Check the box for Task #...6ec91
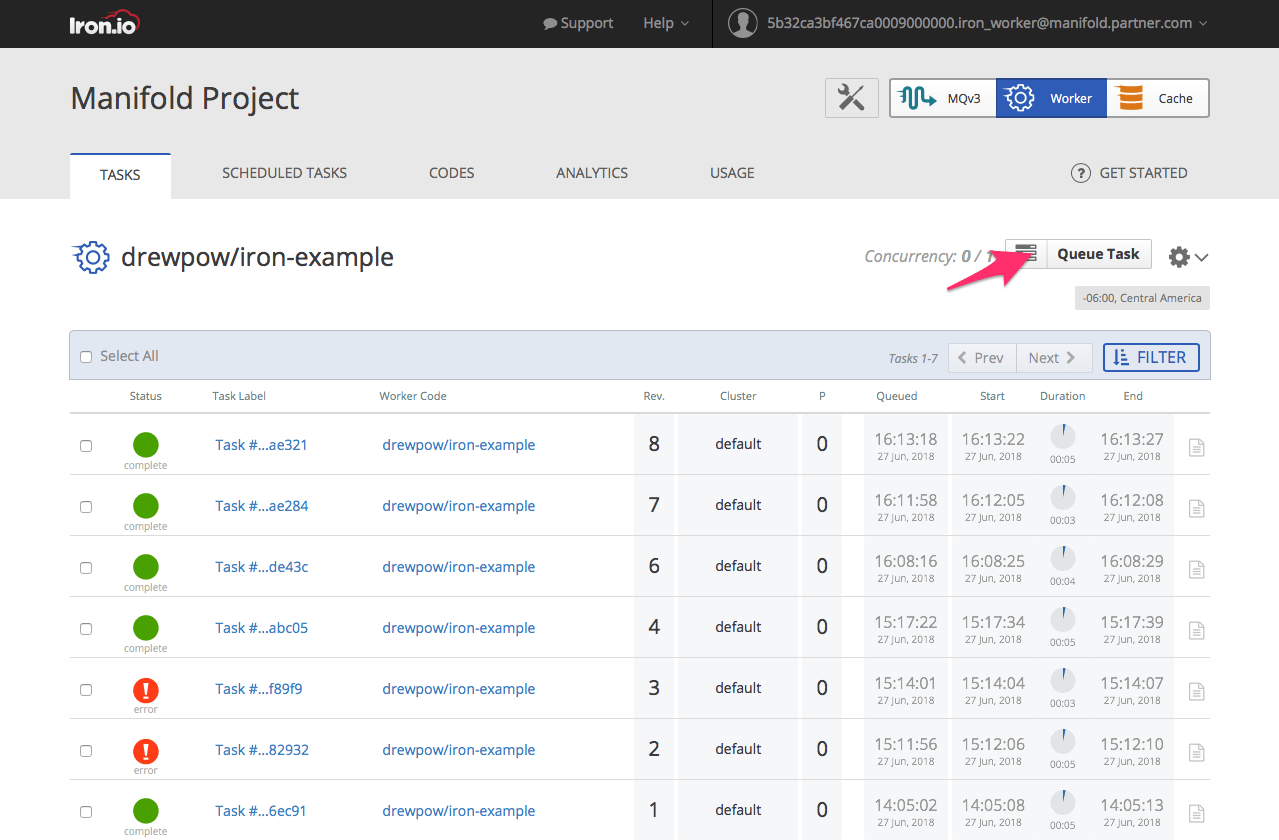 (86, 812)
